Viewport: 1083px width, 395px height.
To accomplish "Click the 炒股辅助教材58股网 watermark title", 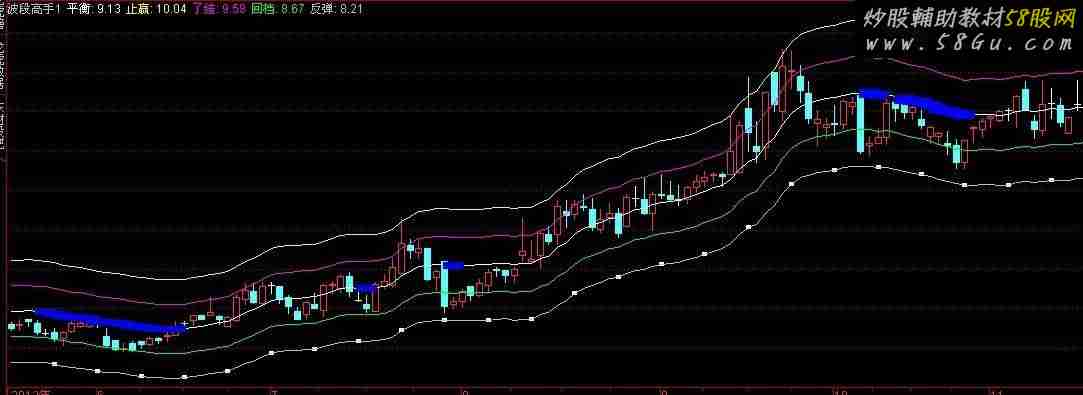I will click(x=967, y=18).
